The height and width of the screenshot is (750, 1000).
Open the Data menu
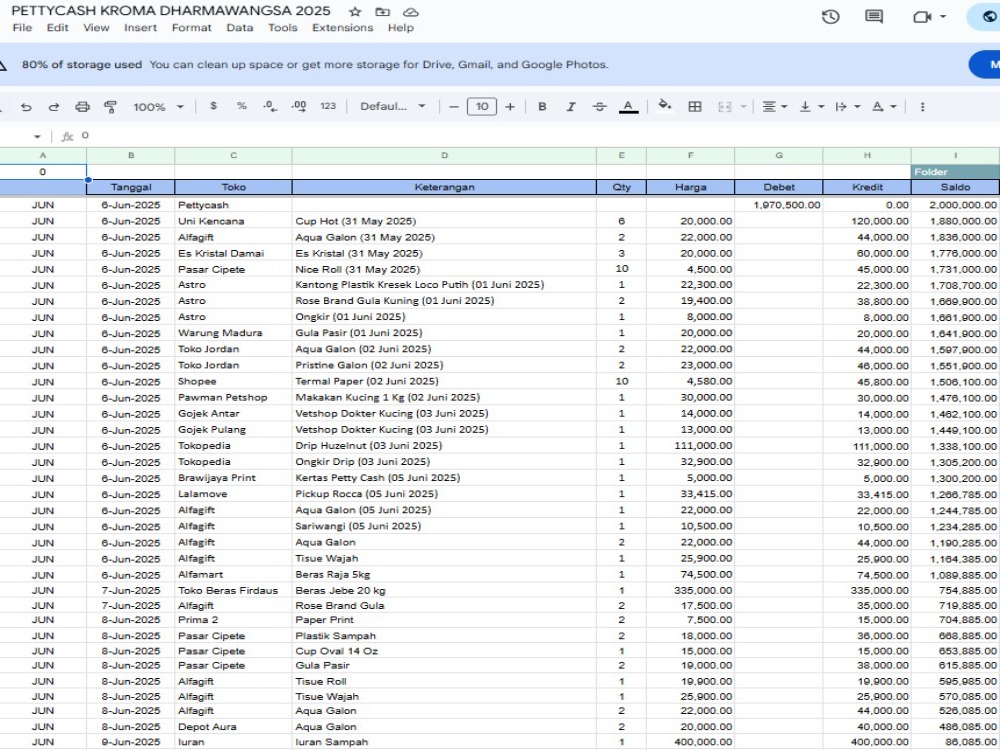(240, 27)
